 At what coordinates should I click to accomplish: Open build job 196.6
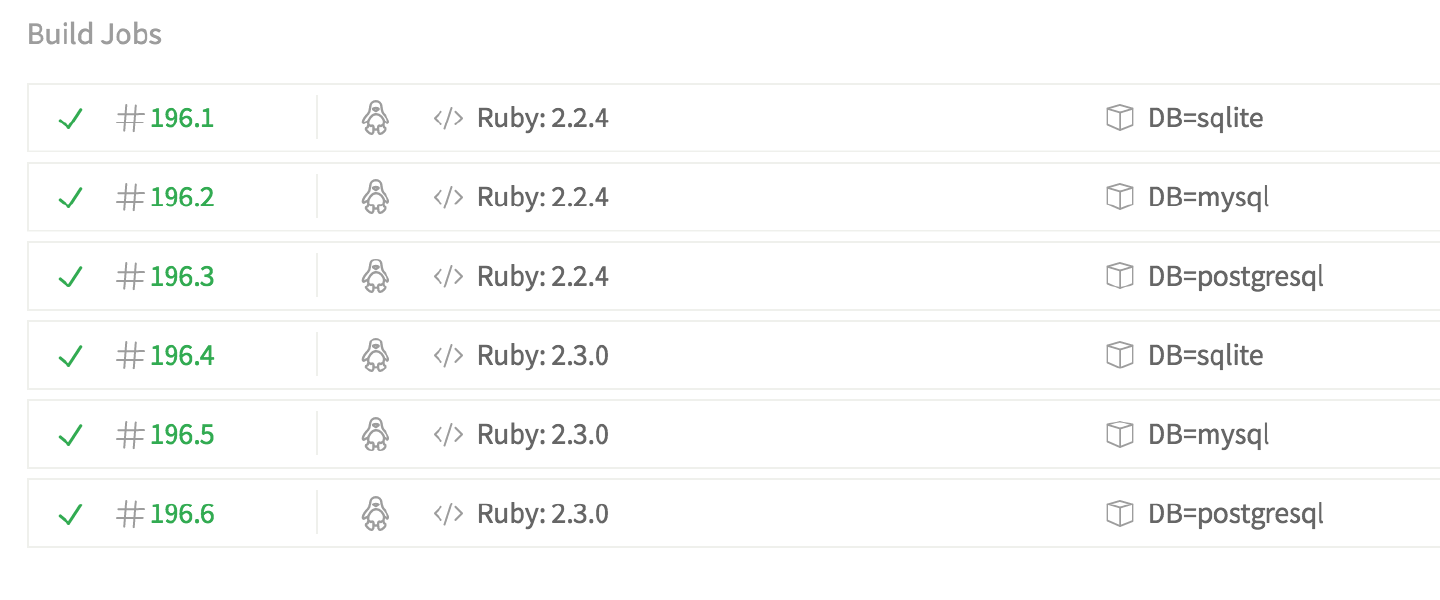(x=182, y=514)
